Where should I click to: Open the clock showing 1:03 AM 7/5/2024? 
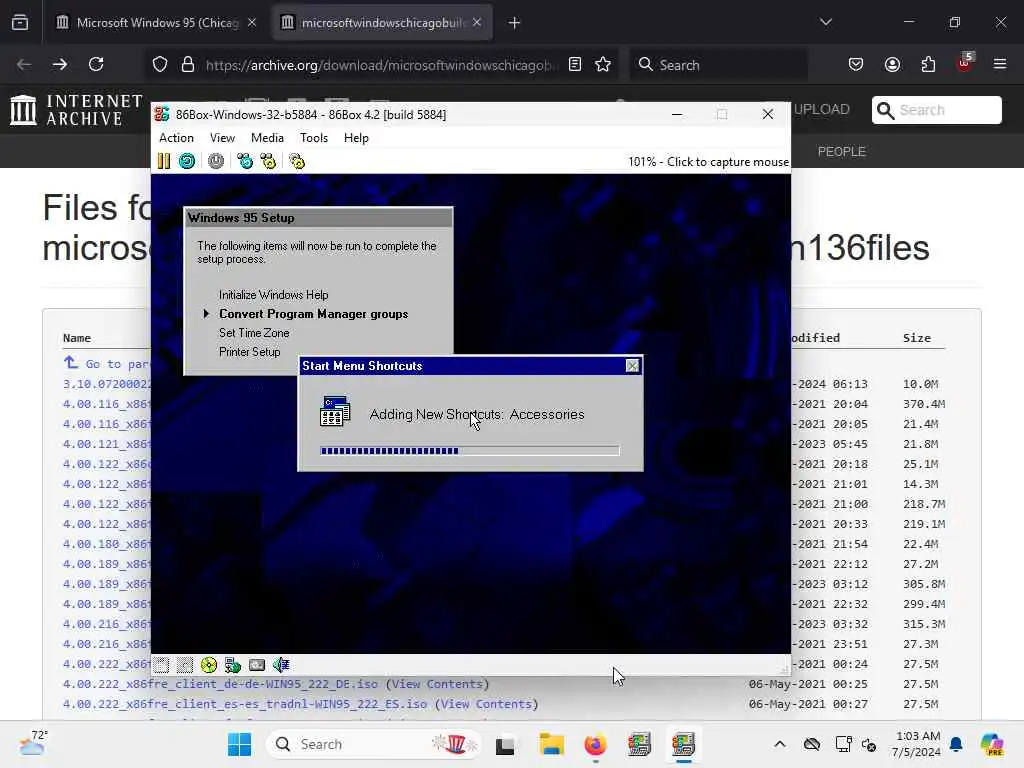point(917,744)
